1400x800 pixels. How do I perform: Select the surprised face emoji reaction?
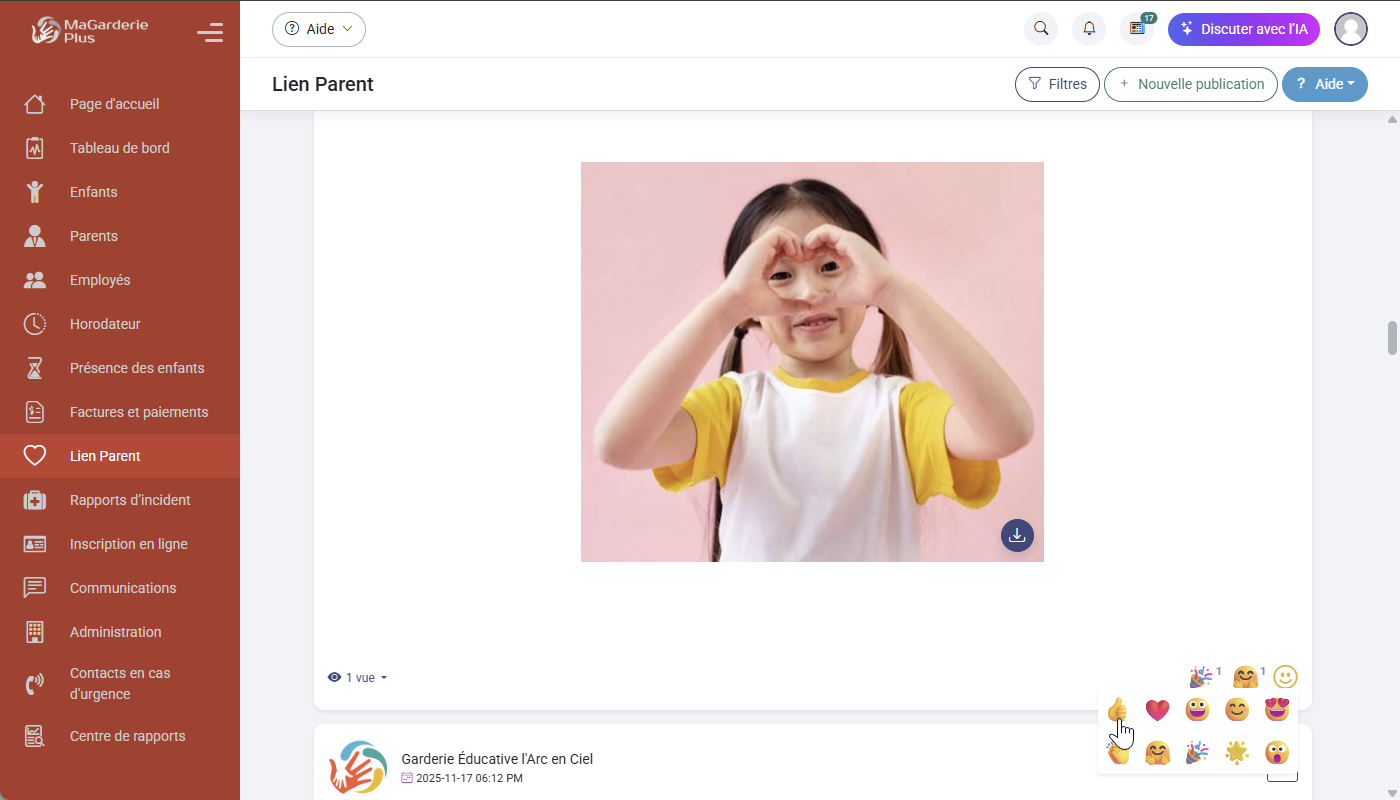point(1277,752)
